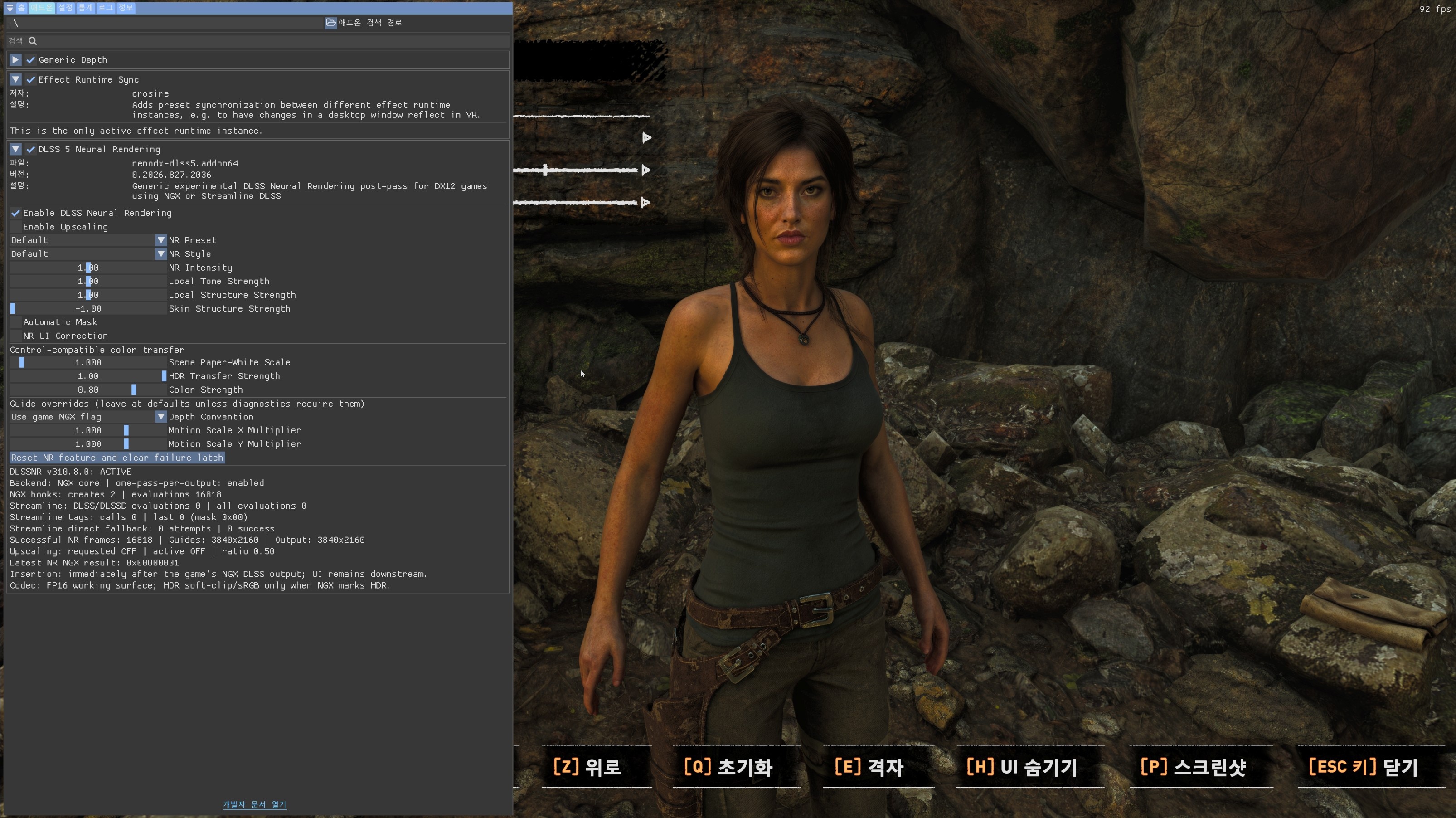
Task: Toggle the Generic Depth addon checkbox
Action: (x=31, y=60)
